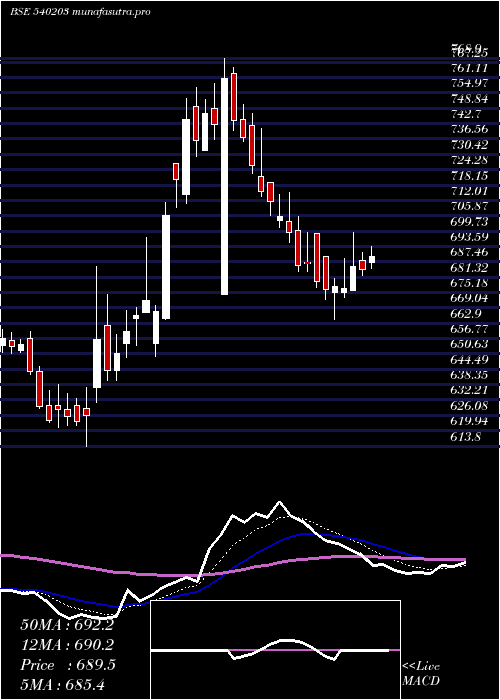Image resolution: width=500 pixels, height=700 pixels.
Task: Click the 5MA : 685.4 readout
Action: [x=62, y=684]
